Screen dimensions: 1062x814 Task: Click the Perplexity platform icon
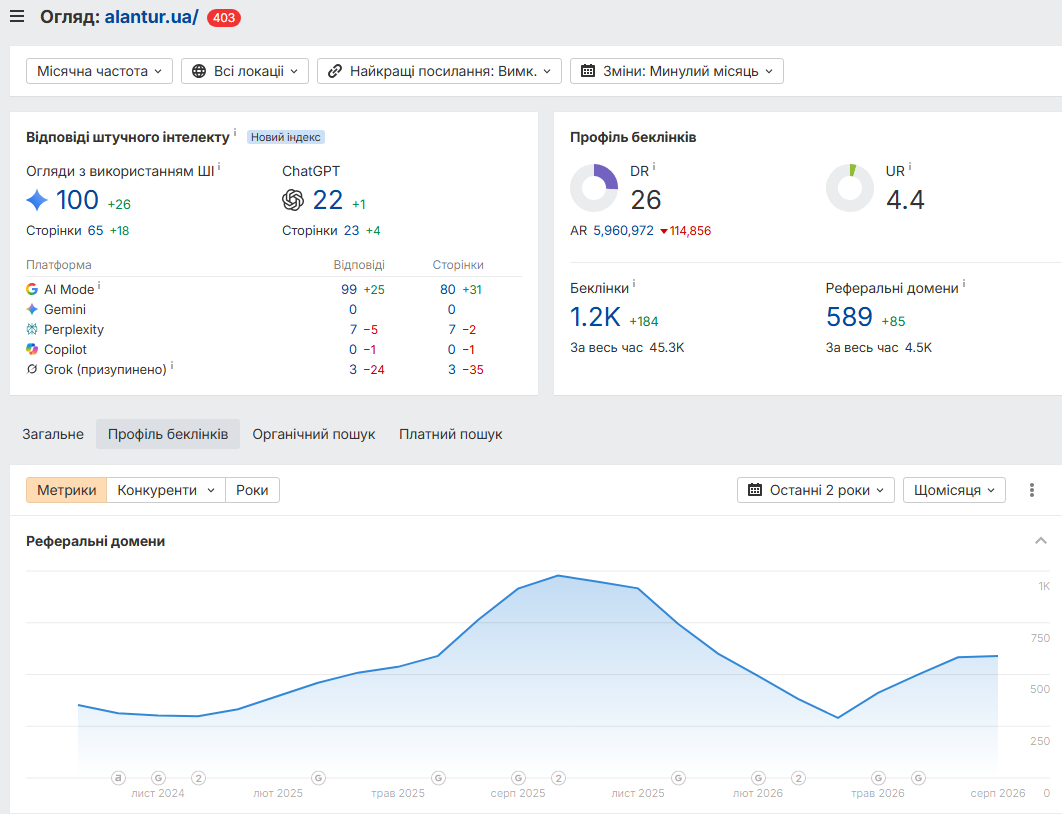(32, 329)
